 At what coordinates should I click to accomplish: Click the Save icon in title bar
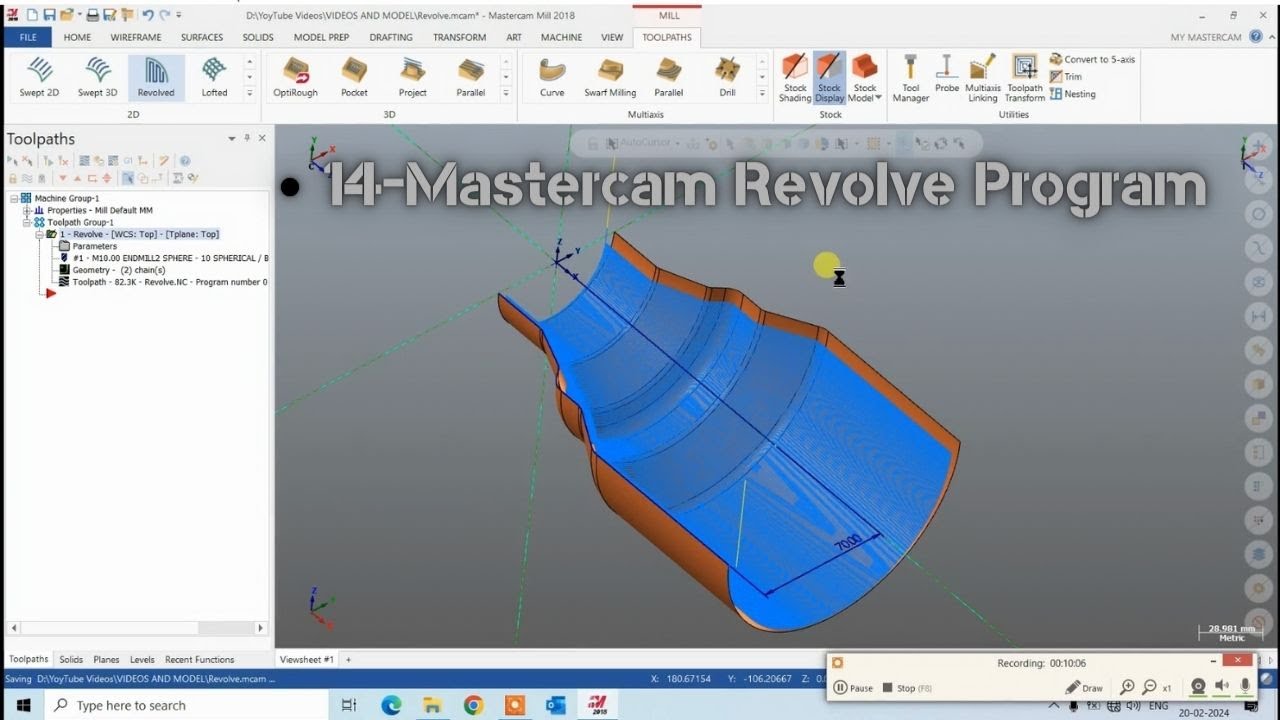tap(49, 15)
